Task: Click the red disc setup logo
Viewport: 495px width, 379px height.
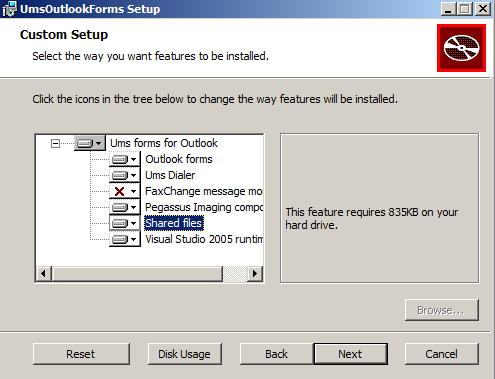Action: 461,48
